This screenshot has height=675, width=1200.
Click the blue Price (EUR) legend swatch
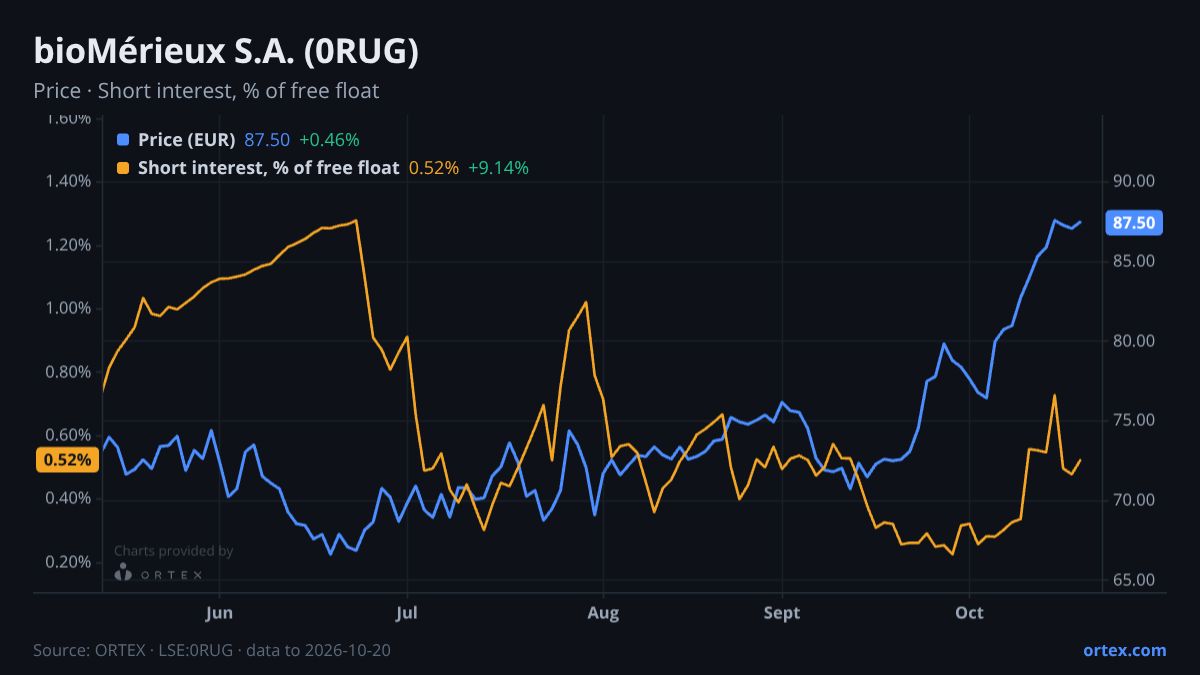coord(123,140)
